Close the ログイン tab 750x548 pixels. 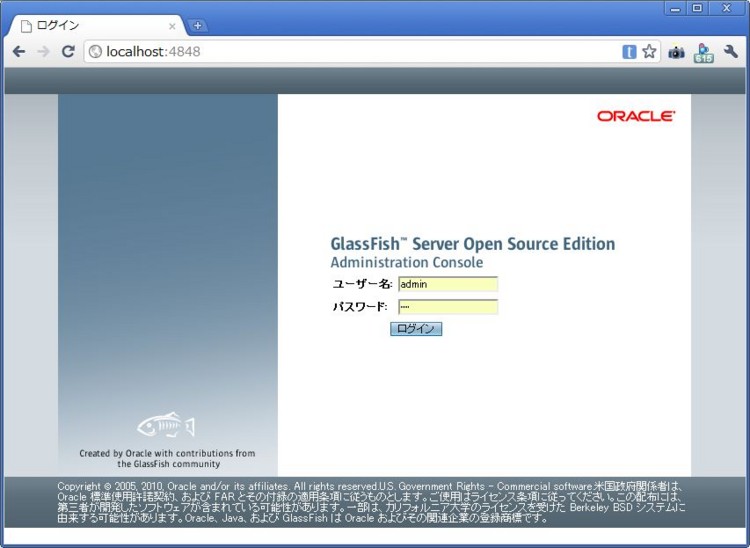point(172,26)
